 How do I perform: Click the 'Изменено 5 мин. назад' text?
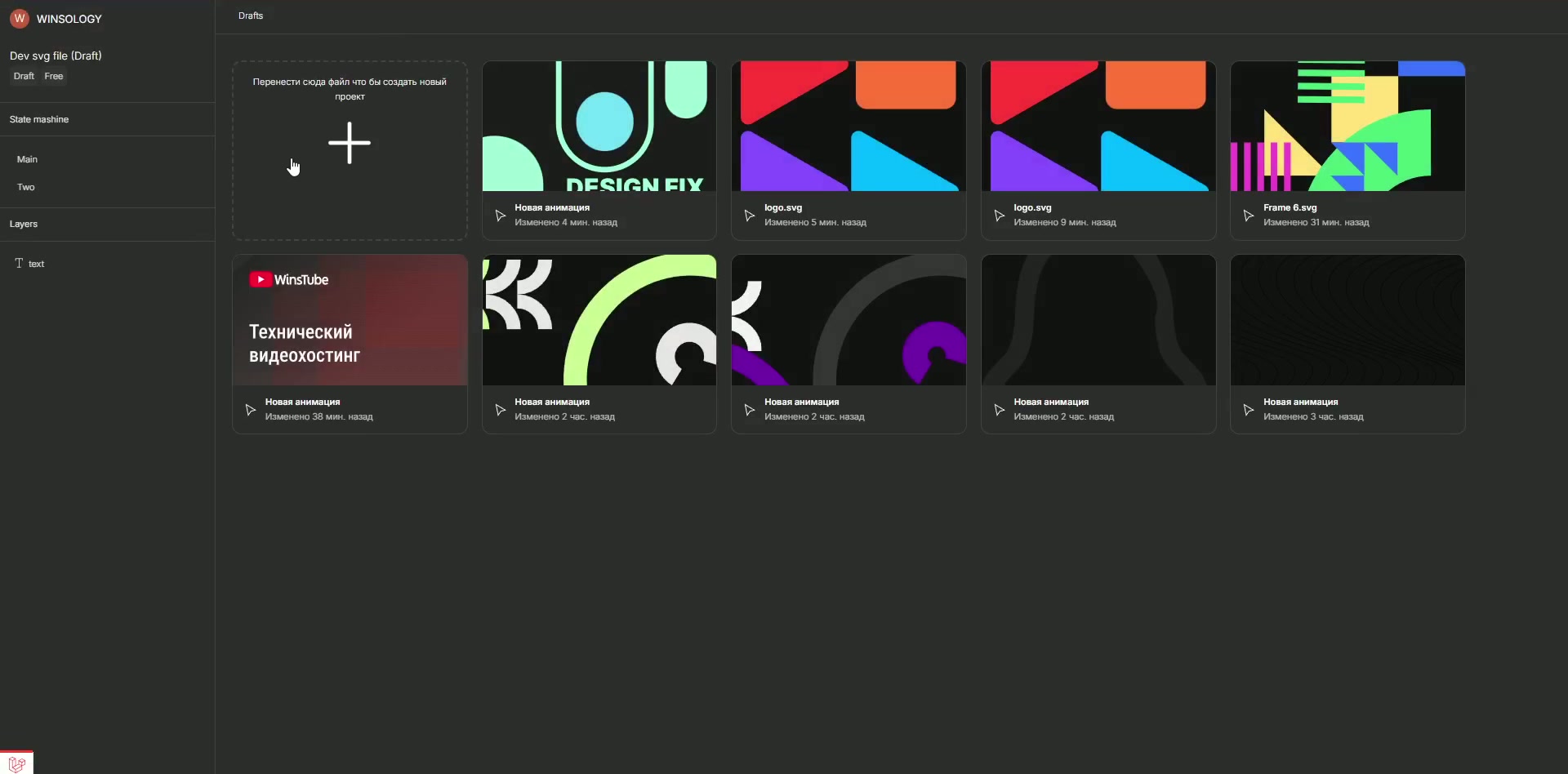click(815, 222)
